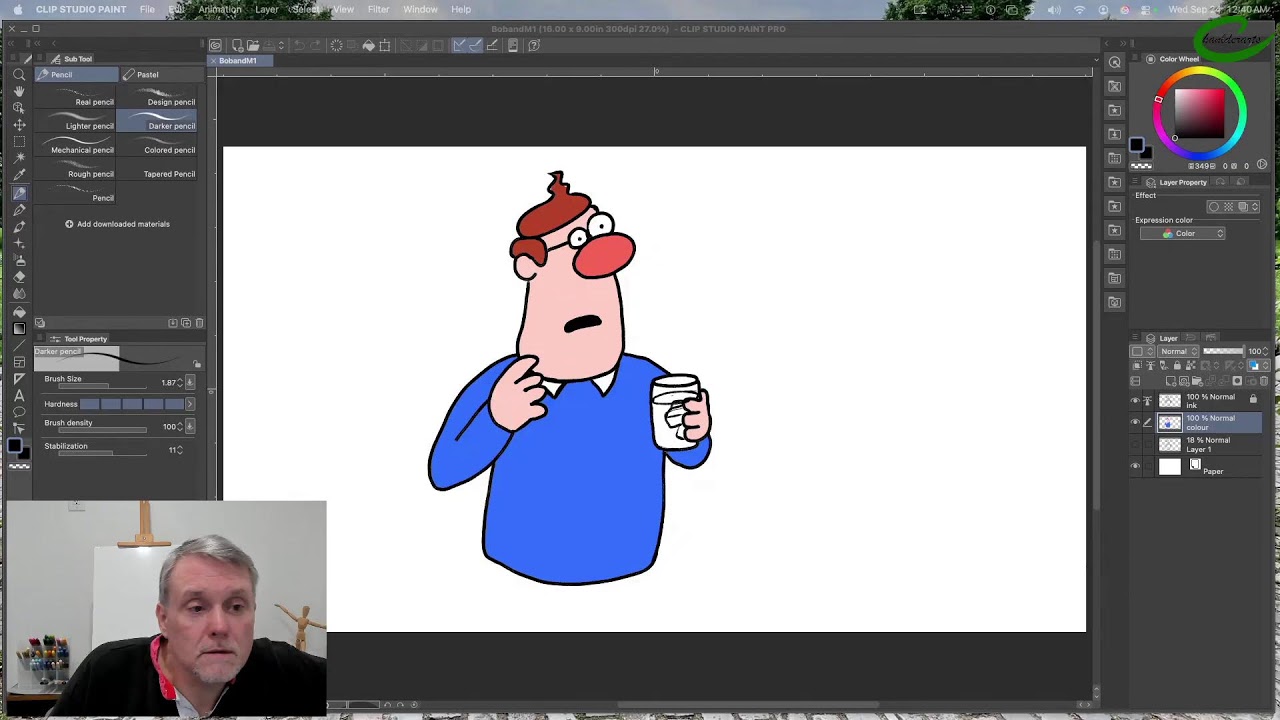Viewport: 1280px width, 720px height.
Task: Toggle visibility of the ink layer
Action: tap(1135, 400)
